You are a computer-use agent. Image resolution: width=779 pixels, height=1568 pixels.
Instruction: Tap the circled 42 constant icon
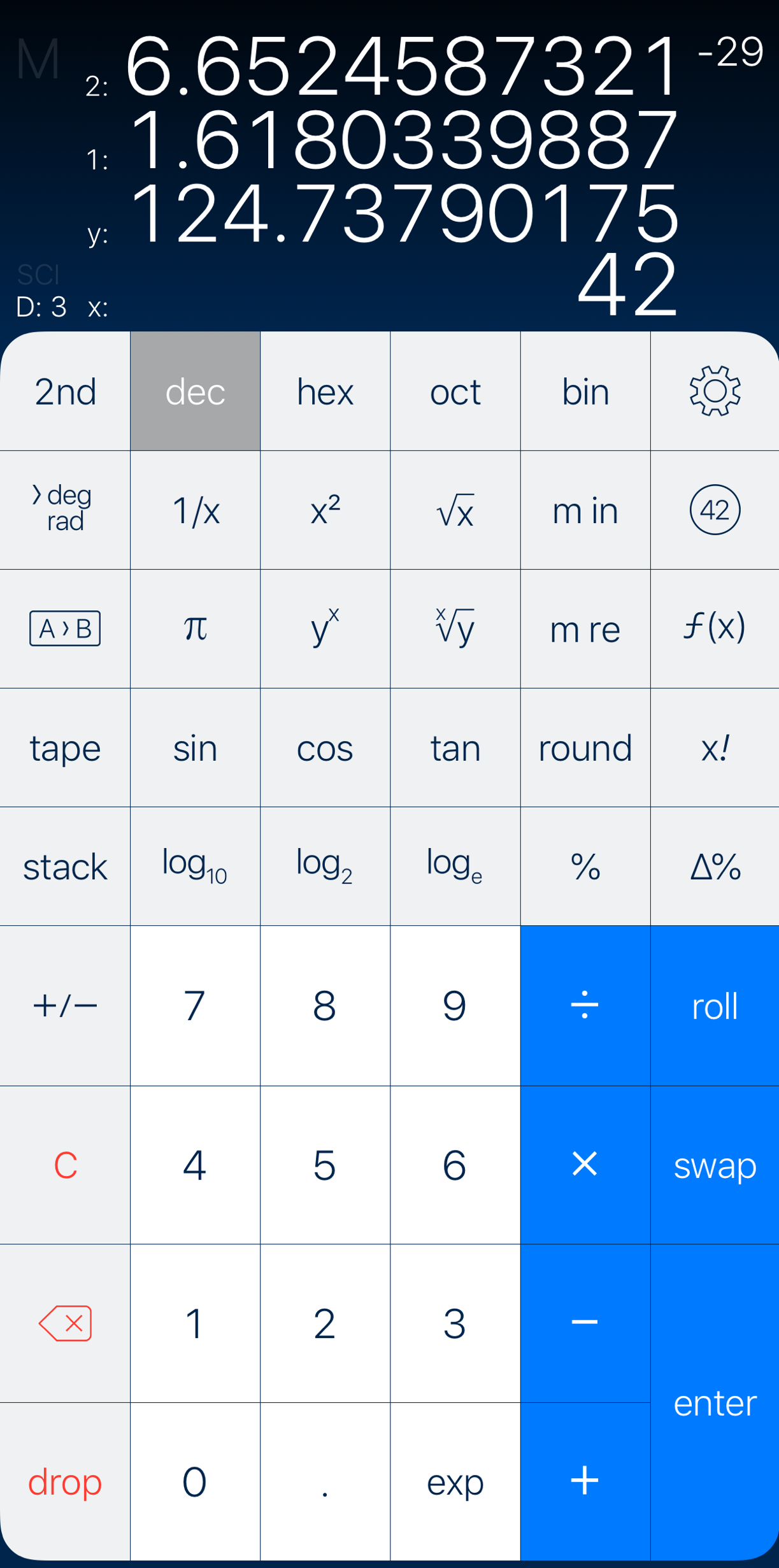pos(715,510)
